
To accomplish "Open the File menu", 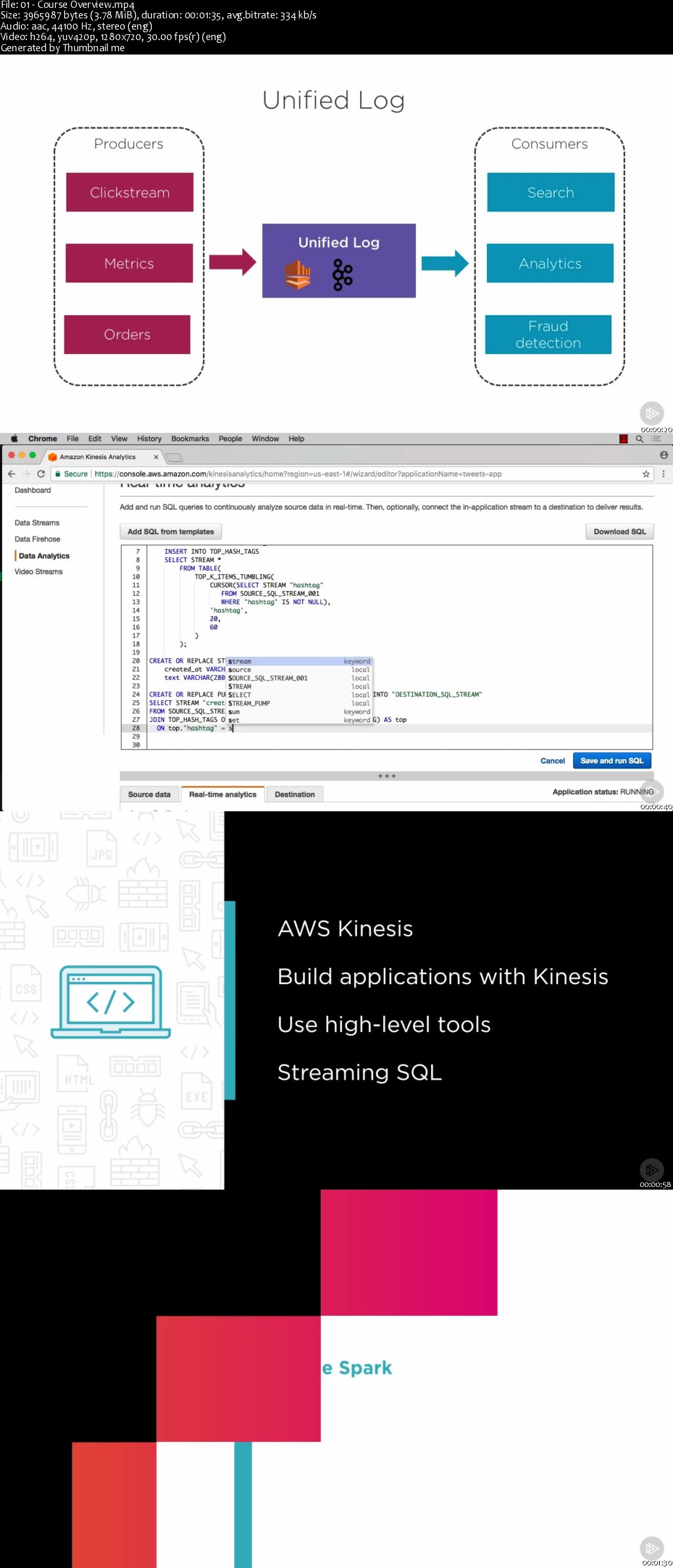I will pos(72,439).
